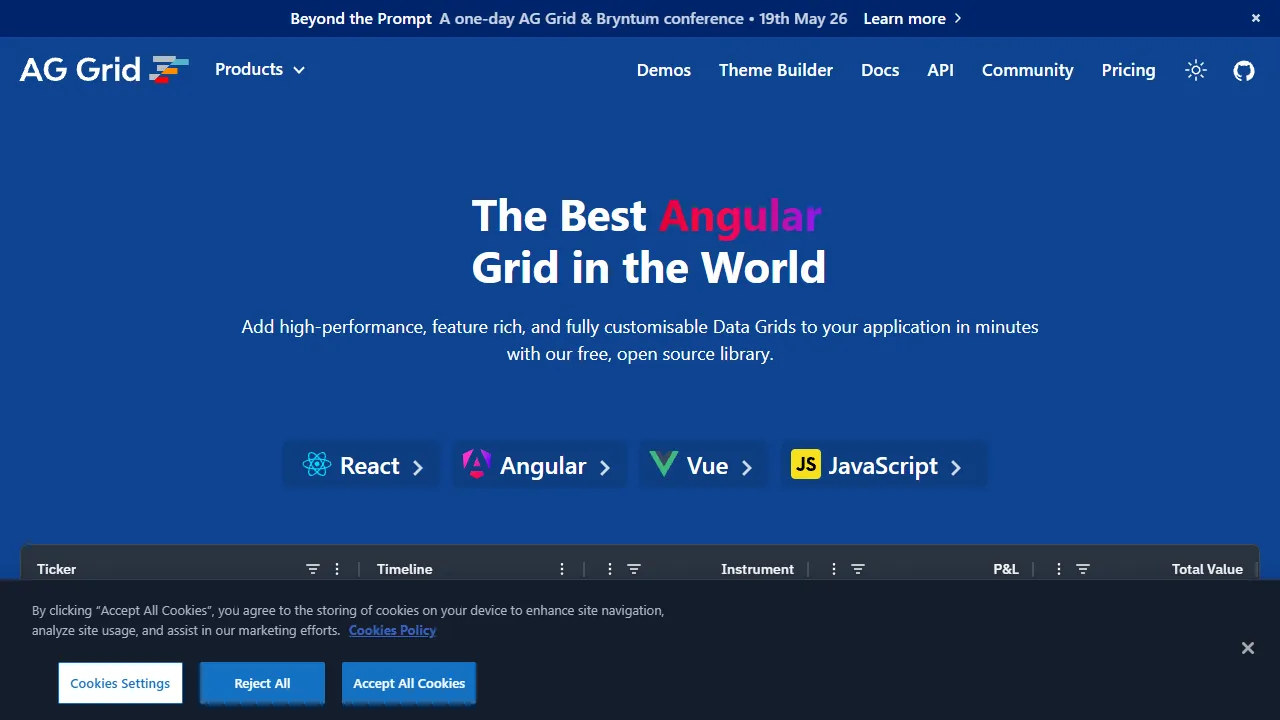Open the Ticker column menu dots

click(337, 569)
